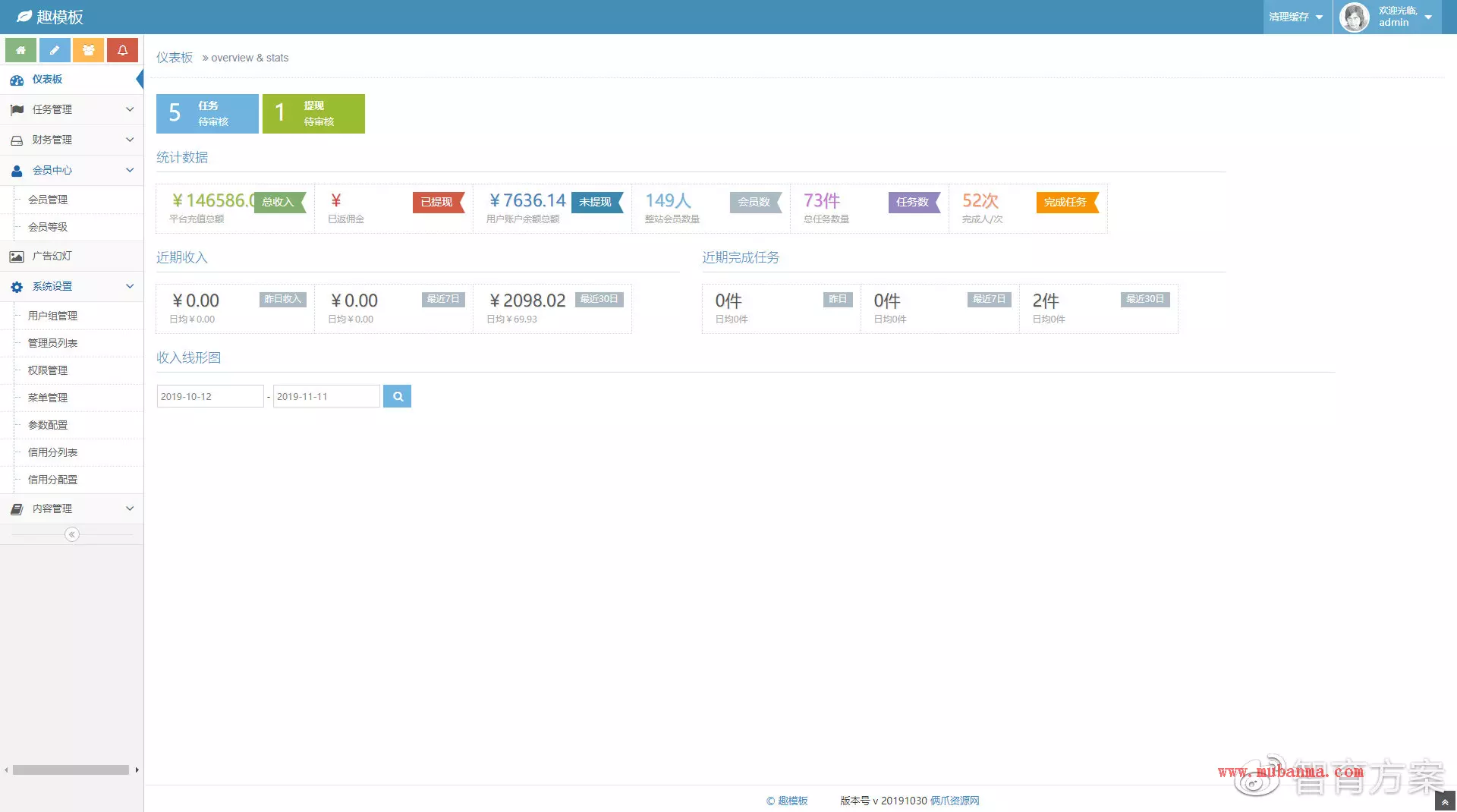Click the 提现 待审核 green tile

(313, 114)
